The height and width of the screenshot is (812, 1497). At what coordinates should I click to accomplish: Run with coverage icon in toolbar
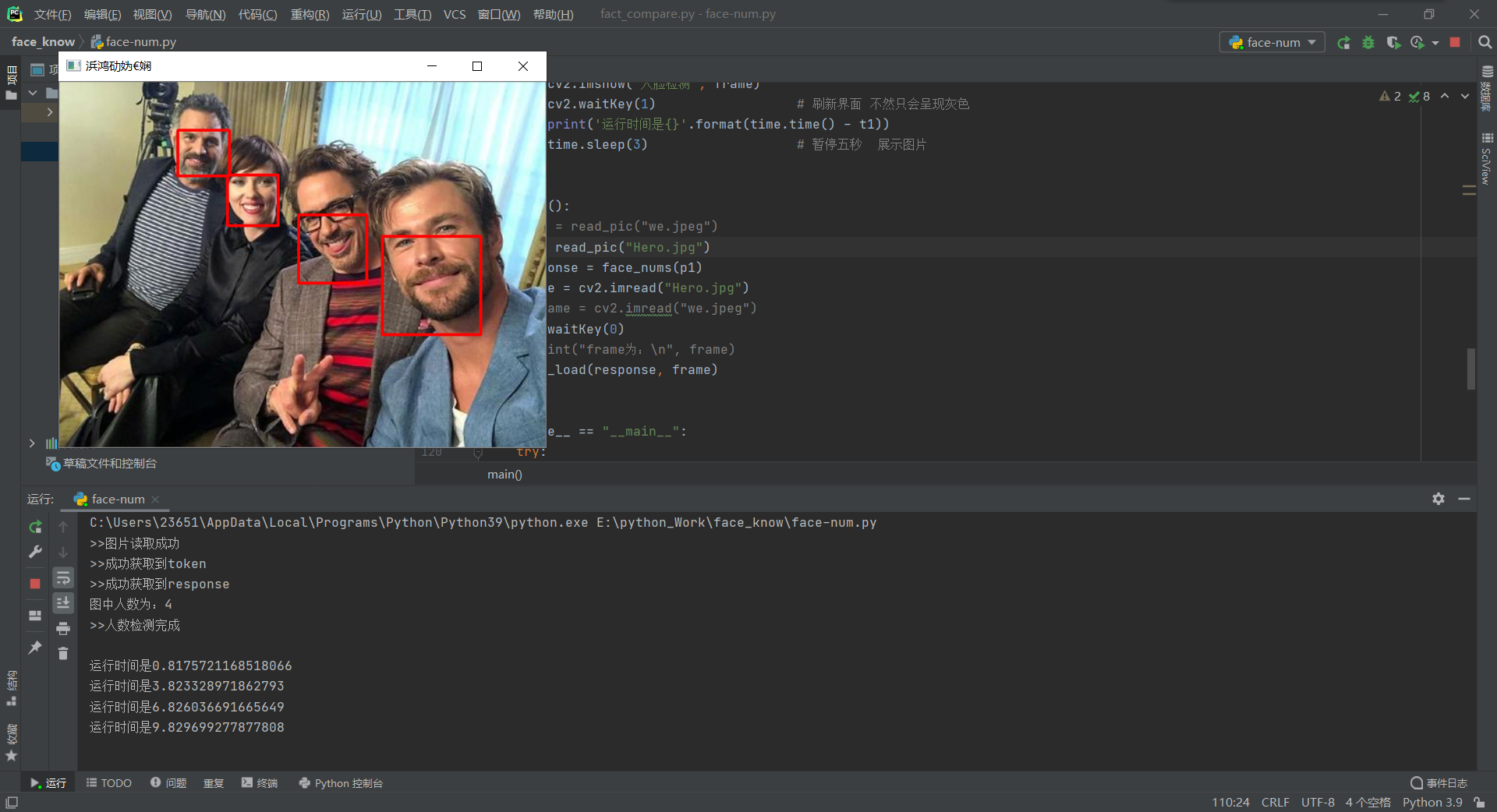1393,42
